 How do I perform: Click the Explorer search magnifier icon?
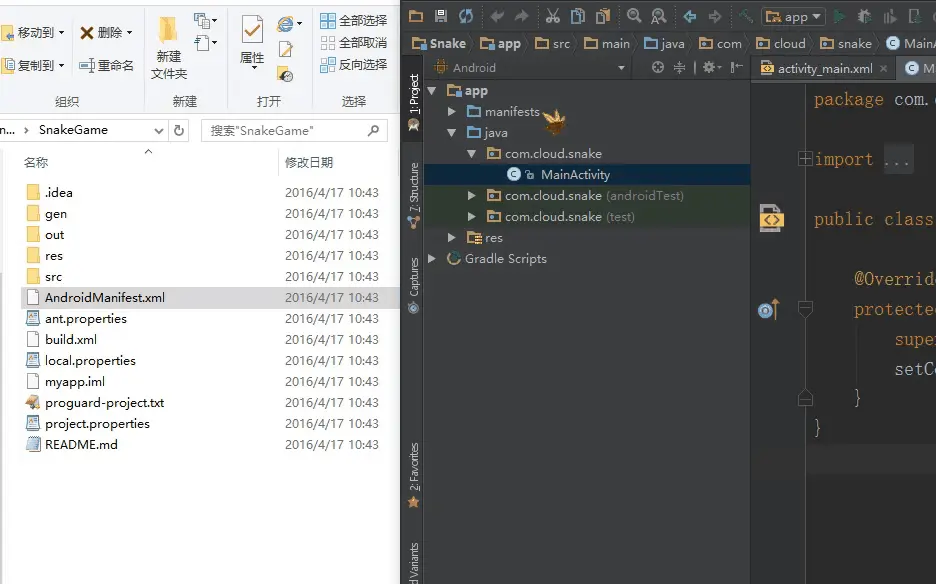click(x=374, y=130)
